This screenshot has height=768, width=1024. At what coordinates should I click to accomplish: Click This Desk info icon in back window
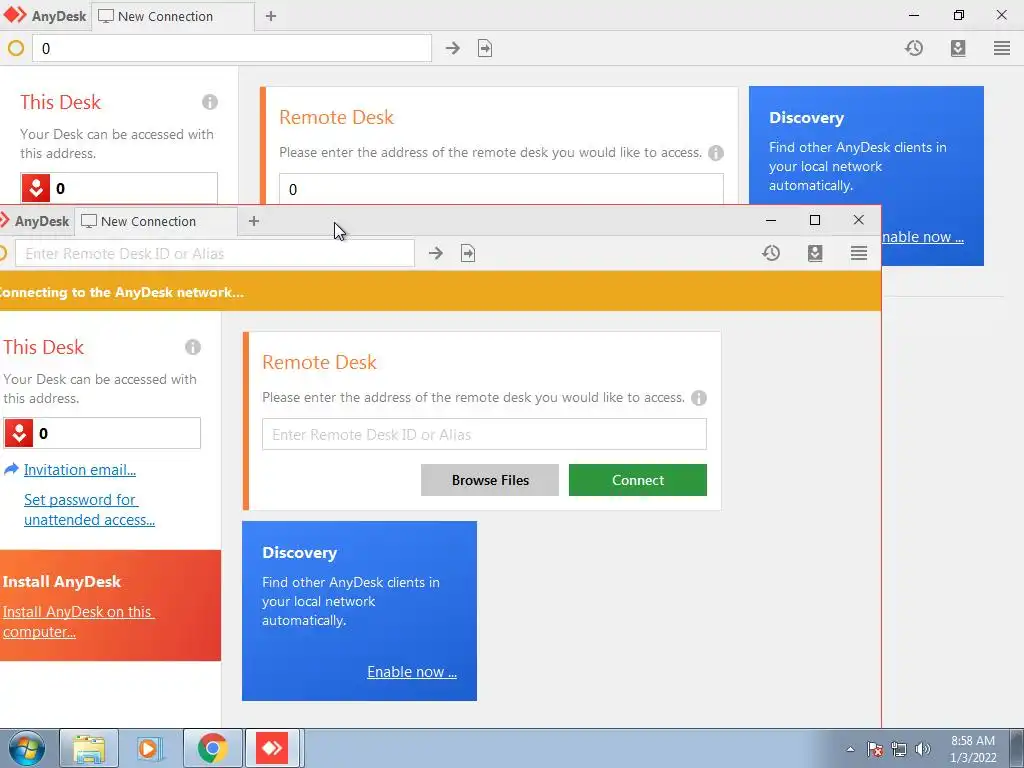210,102
